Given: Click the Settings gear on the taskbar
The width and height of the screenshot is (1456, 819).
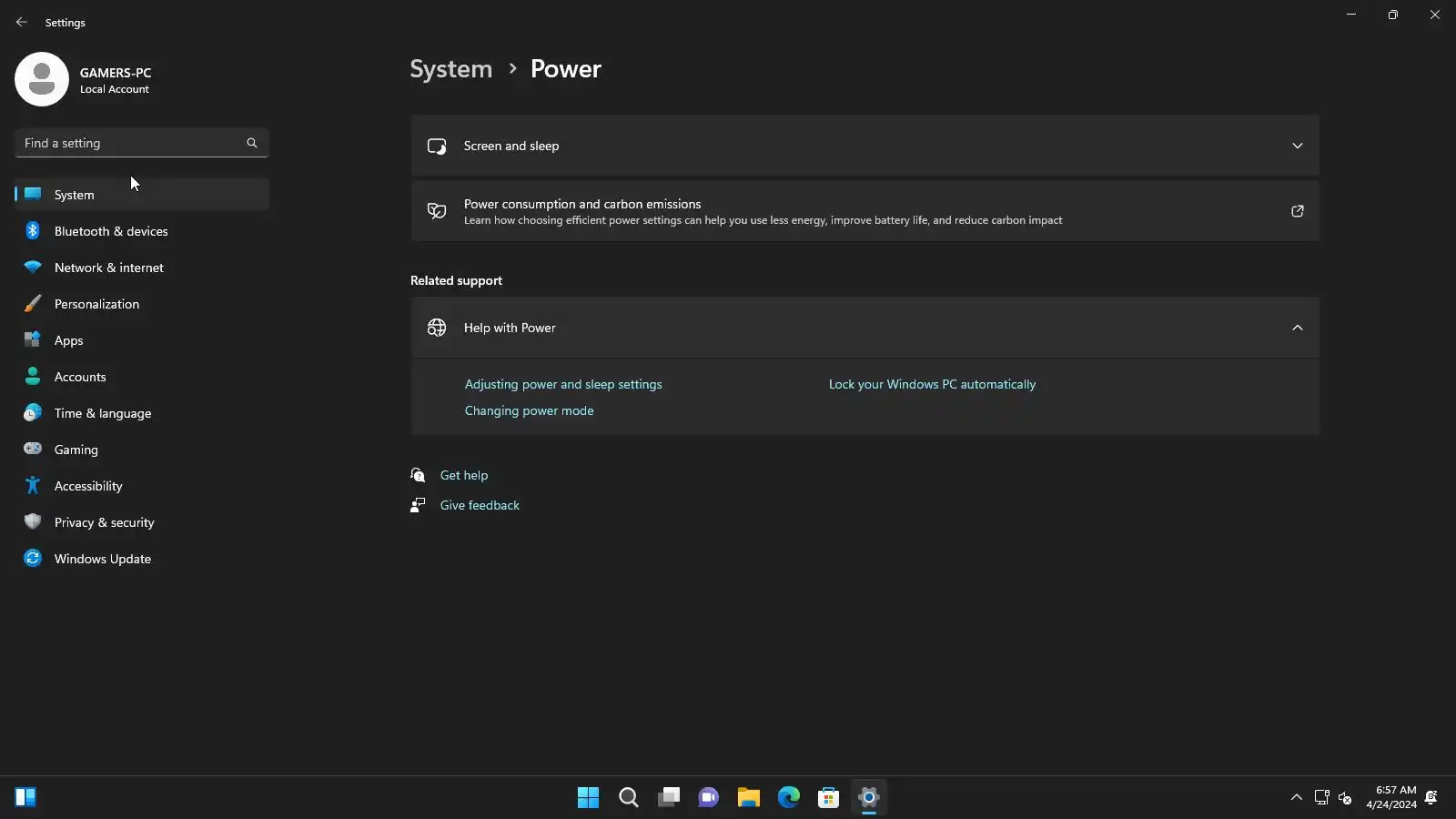Looking at the screenshot, I should pyautogui.click(x=869, y=797).
